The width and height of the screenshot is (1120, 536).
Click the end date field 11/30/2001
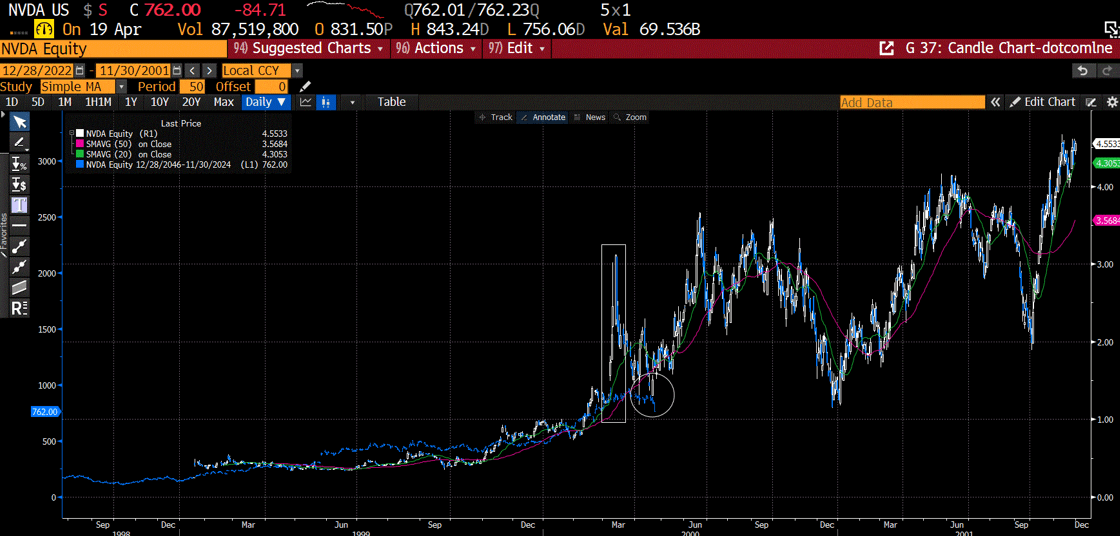(x=134, y=71)
